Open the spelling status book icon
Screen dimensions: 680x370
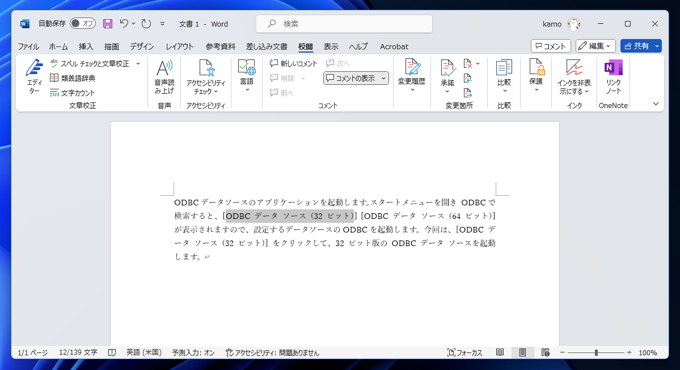coord(112,353)
